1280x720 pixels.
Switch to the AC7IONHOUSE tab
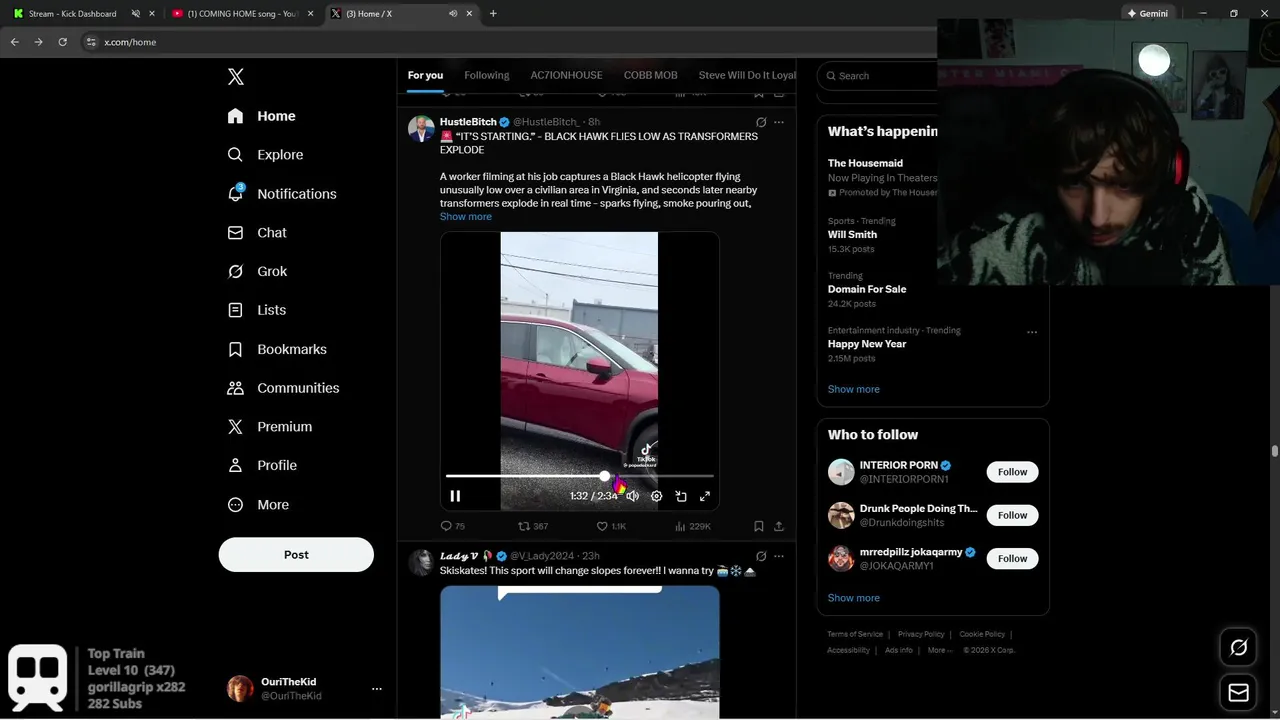pos(566,75)
